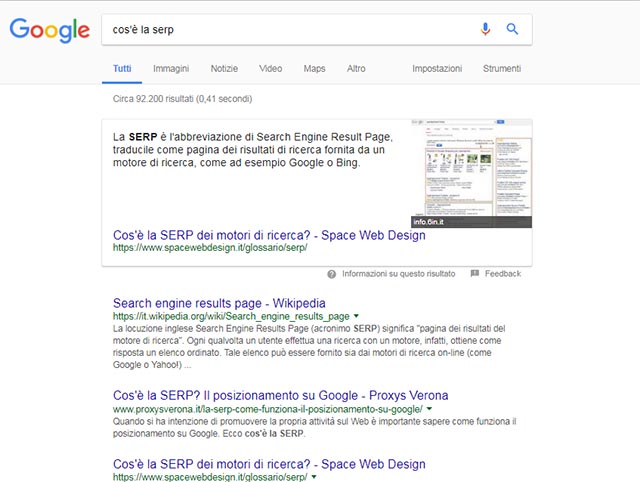Expand the Altro menu
Image resolution: width=640 pixels, height=482 pixels.
[x=356, y=69]
